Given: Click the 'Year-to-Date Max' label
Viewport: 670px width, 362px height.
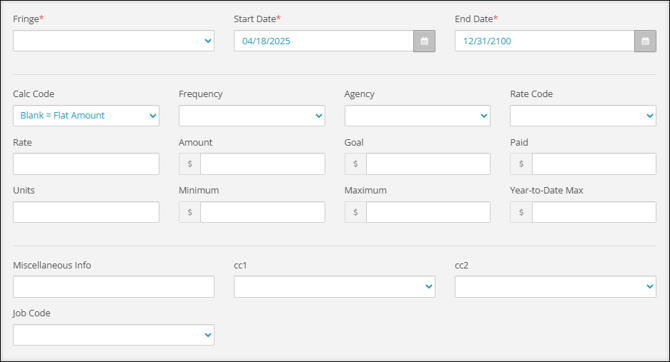Looking at the screenshot, I should coord(547,190).
